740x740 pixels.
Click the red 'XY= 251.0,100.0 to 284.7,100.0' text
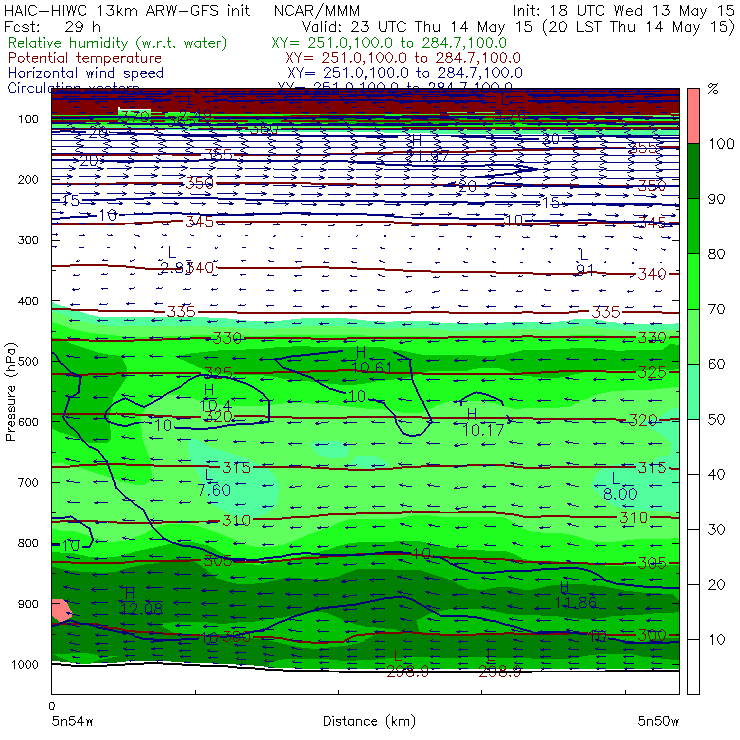[403, 58]
